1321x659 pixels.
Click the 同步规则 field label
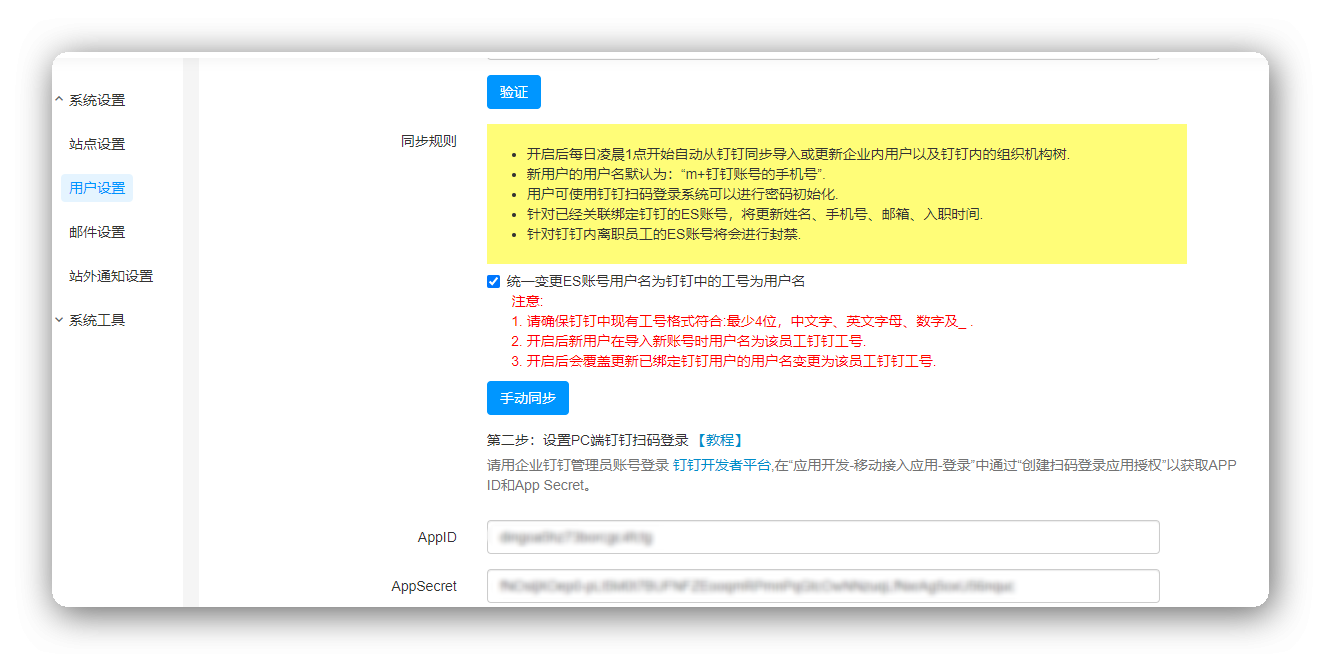coord(428,141)
